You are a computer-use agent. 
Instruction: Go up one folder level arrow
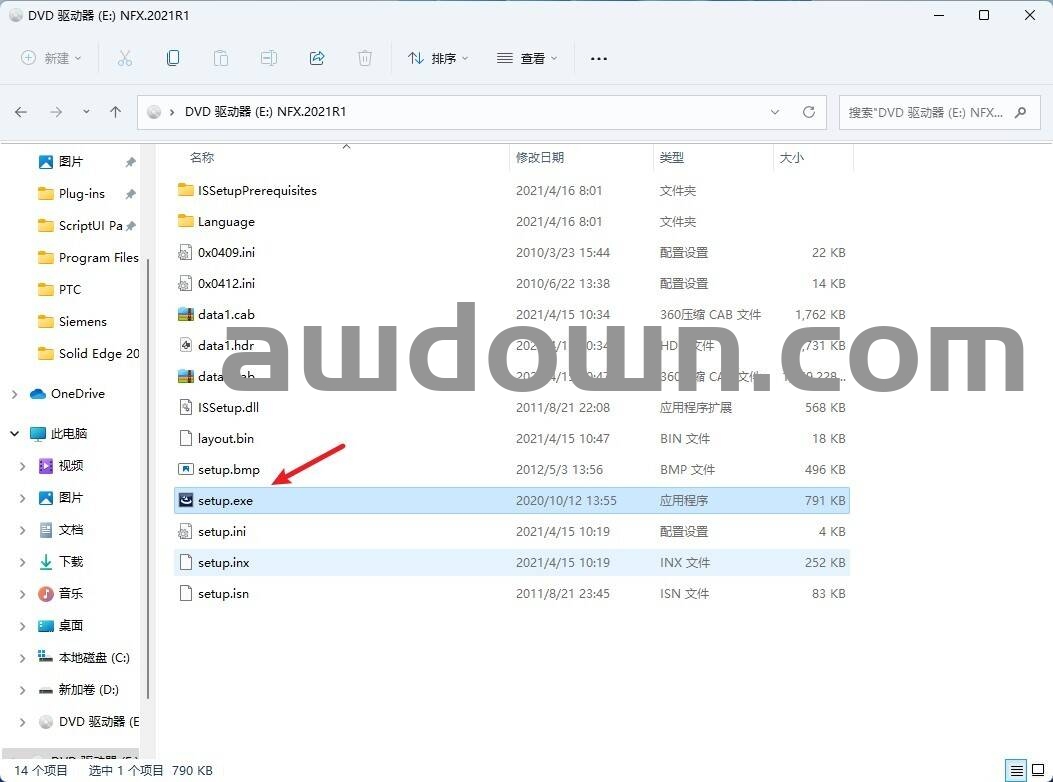pos(115,112)
